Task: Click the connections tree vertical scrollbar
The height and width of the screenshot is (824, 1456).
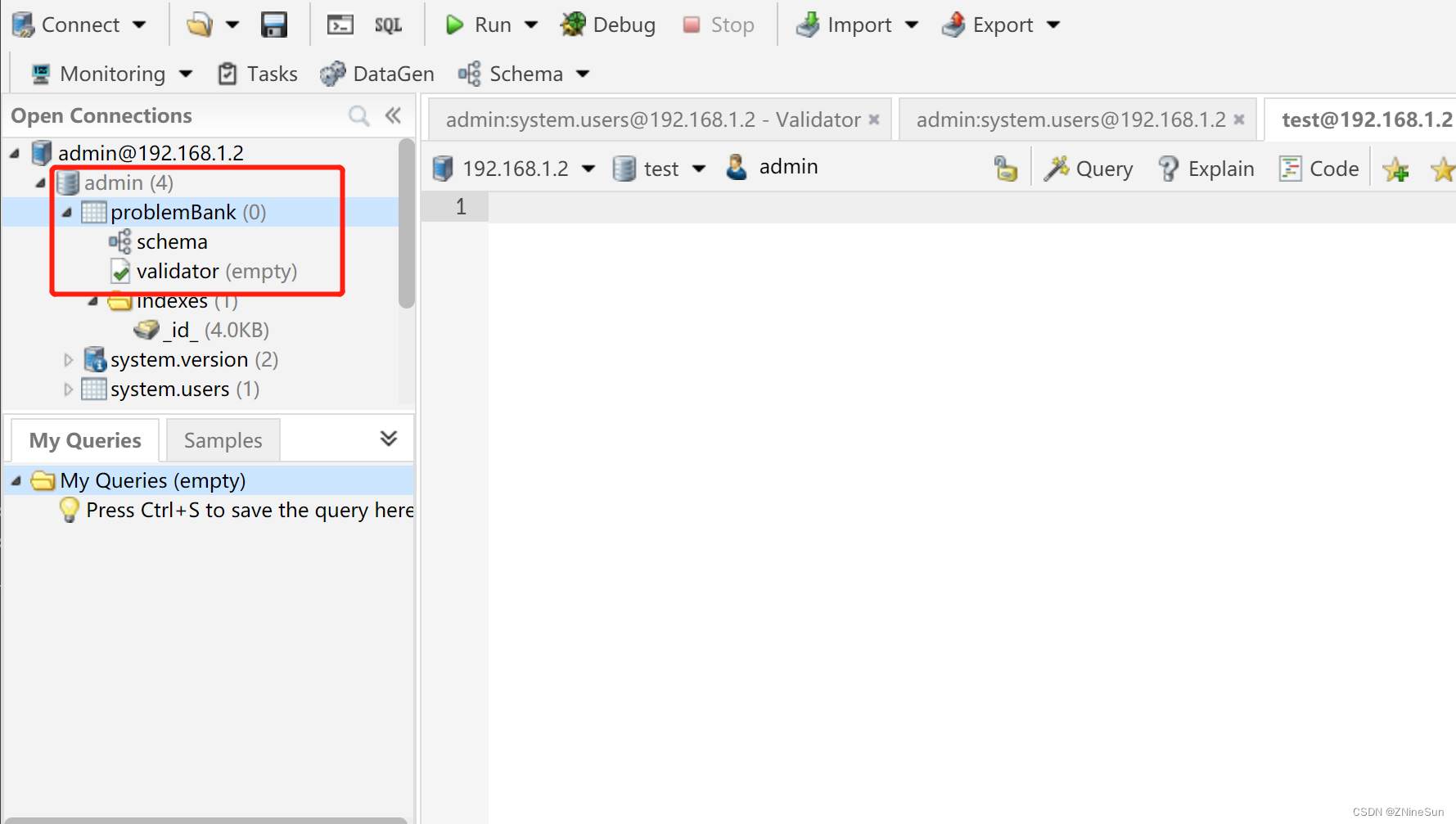Action: pyautogui.click(x=406, y=223)
